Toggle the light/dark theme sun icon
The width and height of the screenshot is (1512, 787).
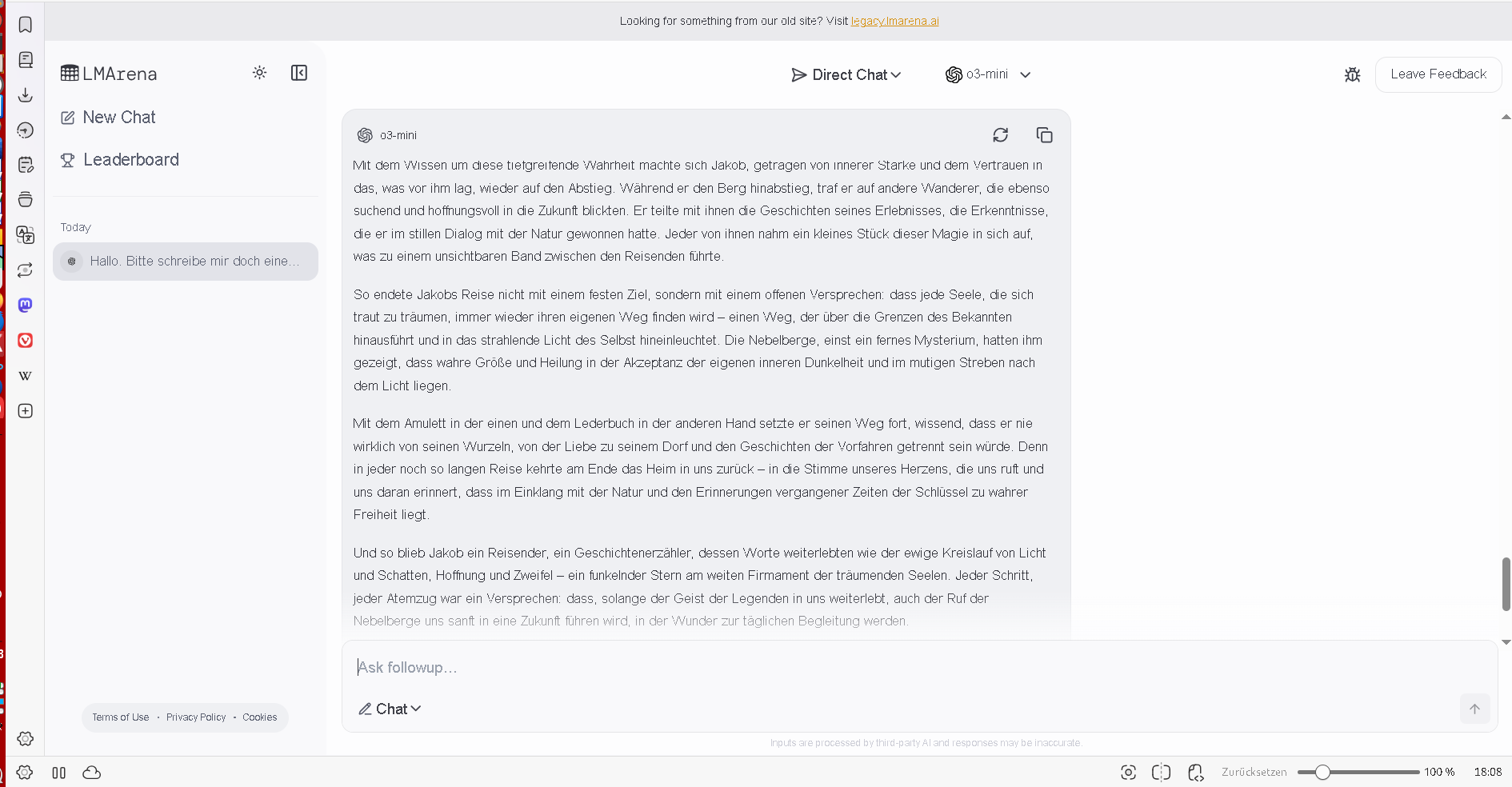pos(259,73)
